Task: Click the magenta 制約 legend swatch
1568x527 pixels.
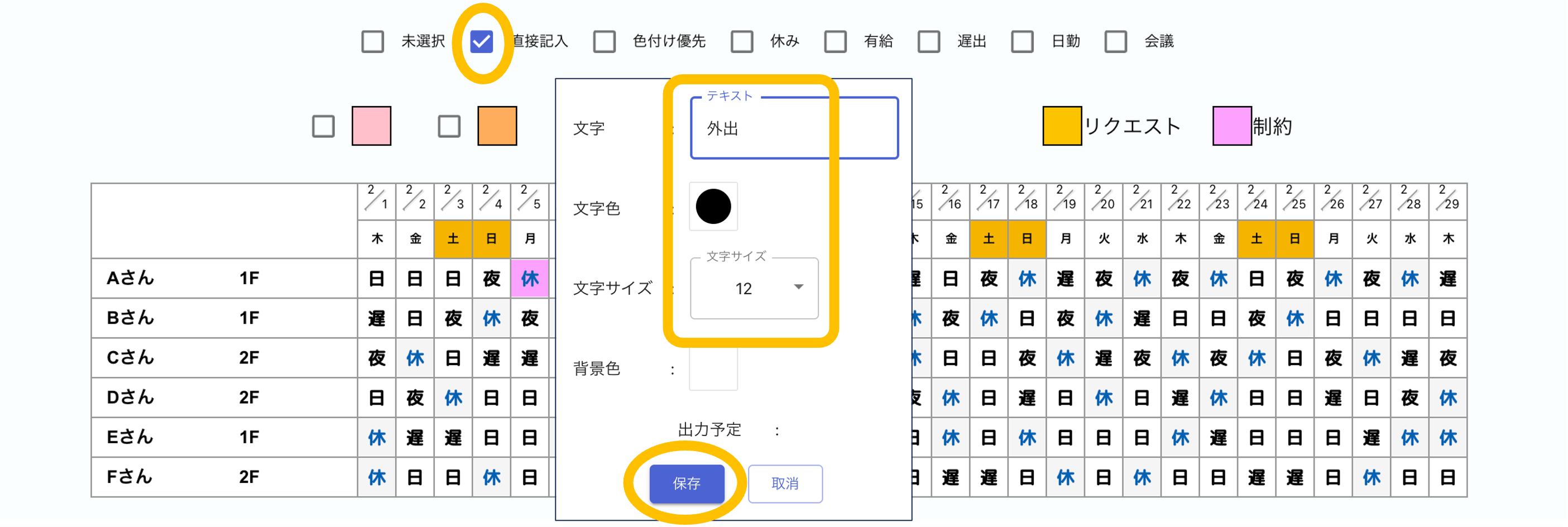Action: 1231,126
